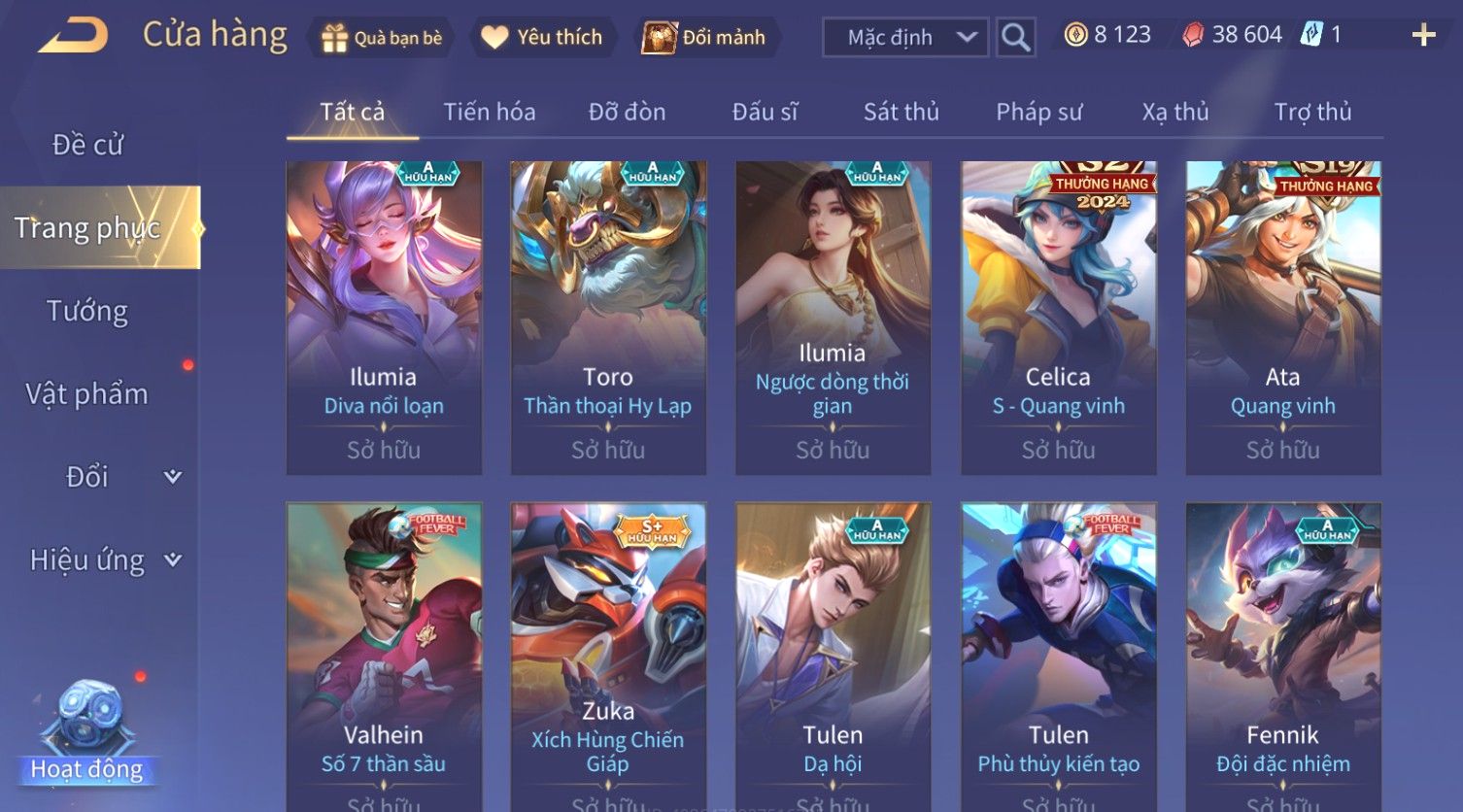
Task: Click the back arrow icon
Action: (x=73, y=36)
